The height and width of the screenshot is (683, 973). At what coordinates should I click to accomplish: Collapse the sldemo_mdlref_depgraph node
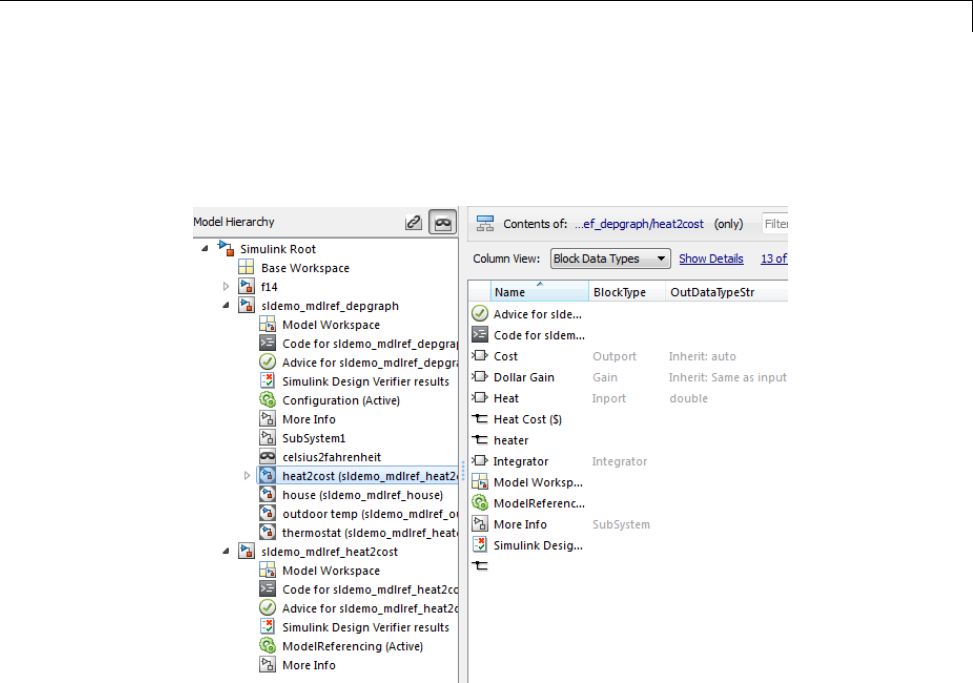(226, 305)
